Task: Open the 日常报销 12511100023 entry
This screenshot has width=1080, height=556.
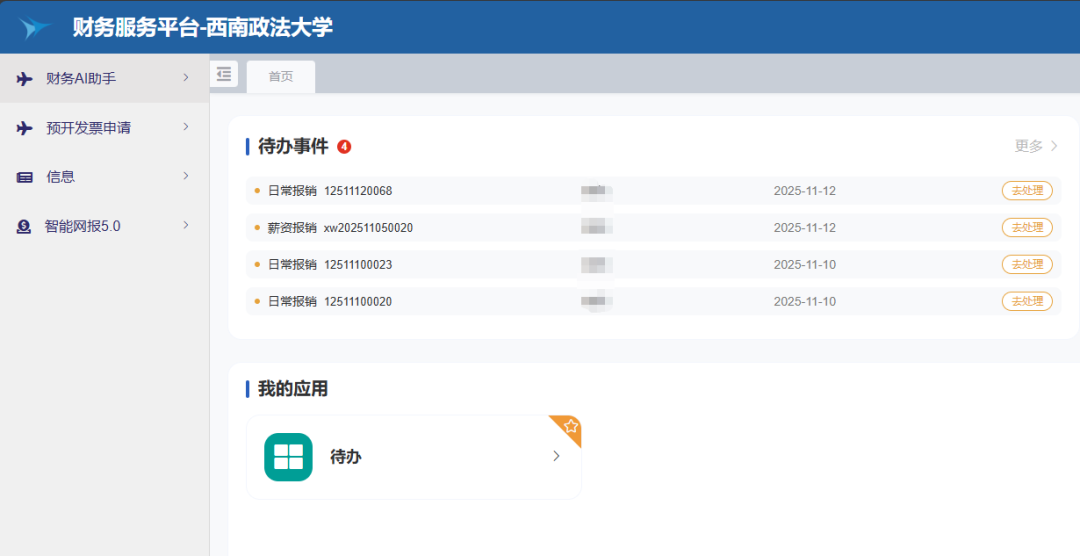Action: (330, 265)
